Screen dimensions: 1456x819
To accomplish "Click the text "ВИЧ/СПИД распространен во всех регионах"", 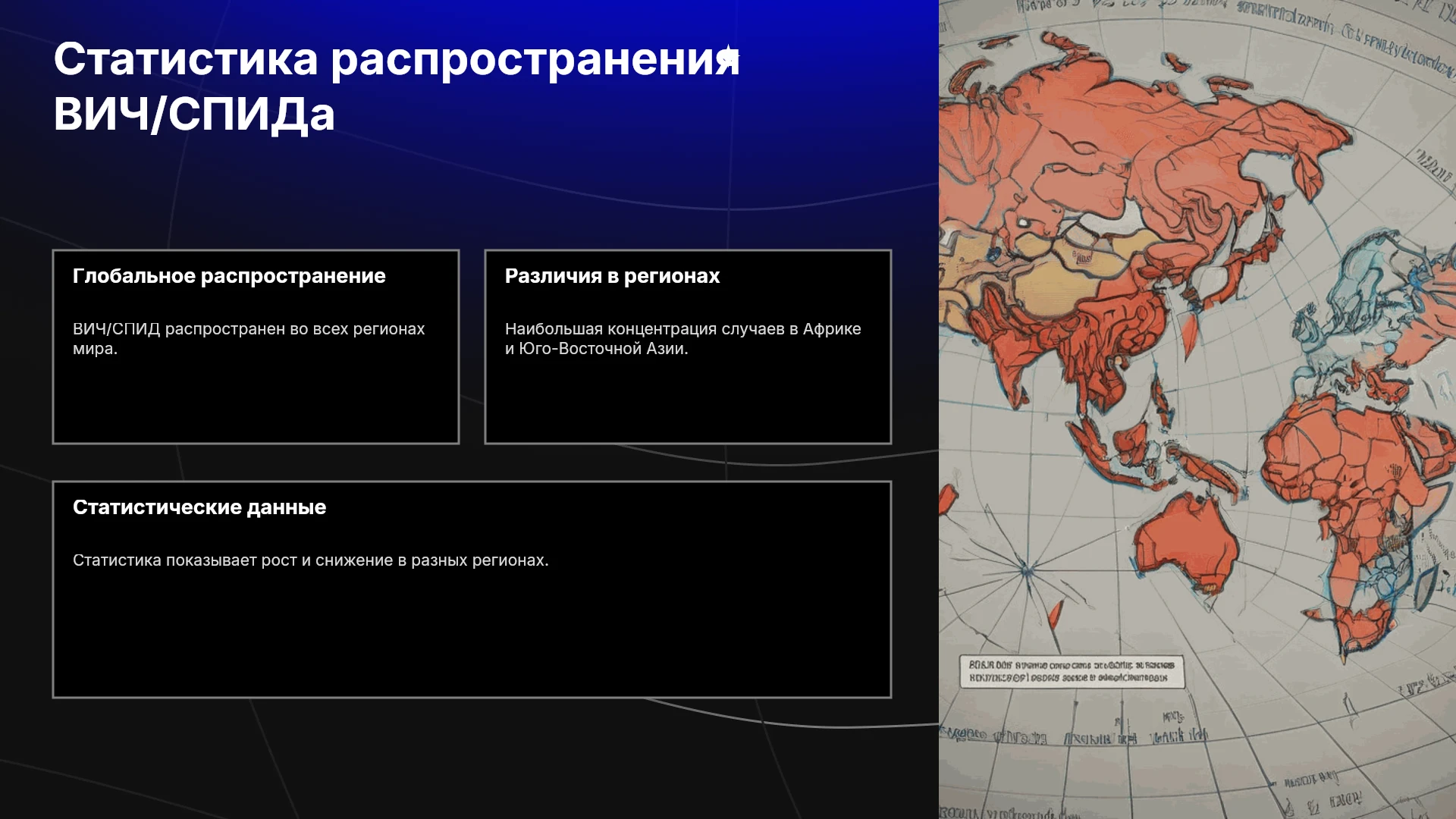I will [249, 329].
